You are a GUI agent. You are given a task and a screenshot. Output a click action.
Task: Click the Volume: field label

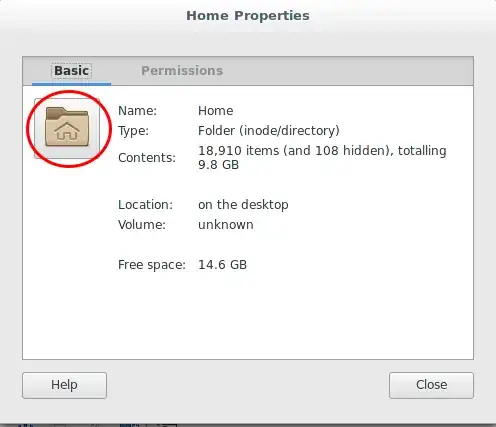[x=142, y=225]
